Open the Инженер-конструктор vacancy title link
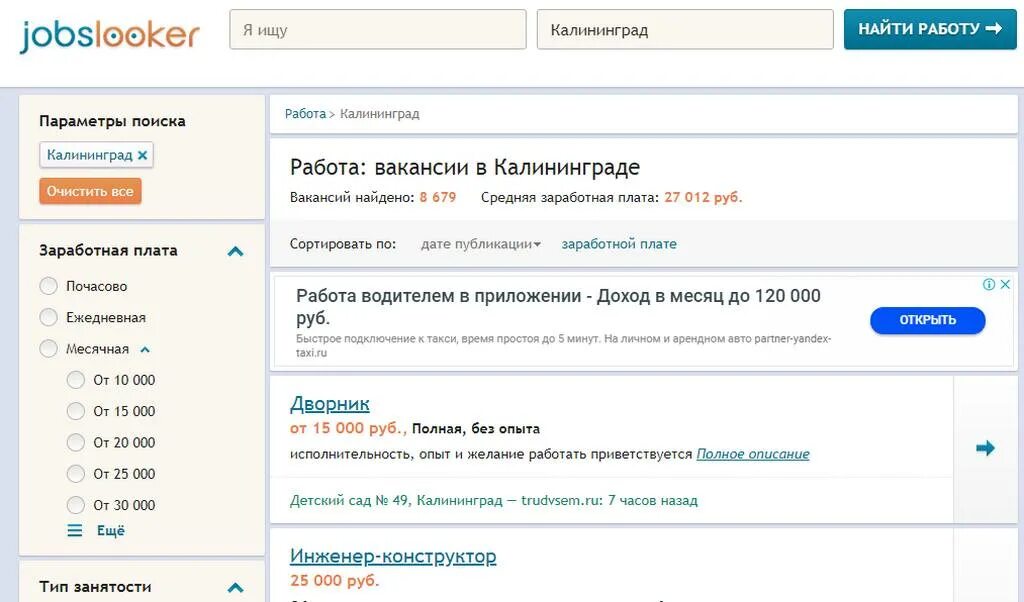Viewport: 1024px width, 602px height. (x=393, y=556)
